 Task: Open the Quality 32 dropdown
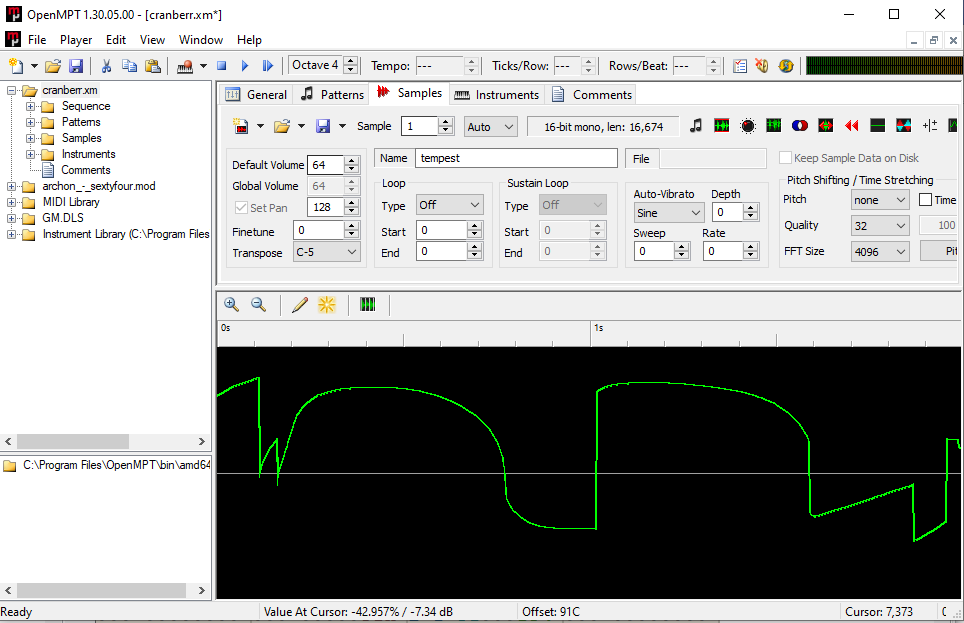pyautogui.click(x=880, y=226)
